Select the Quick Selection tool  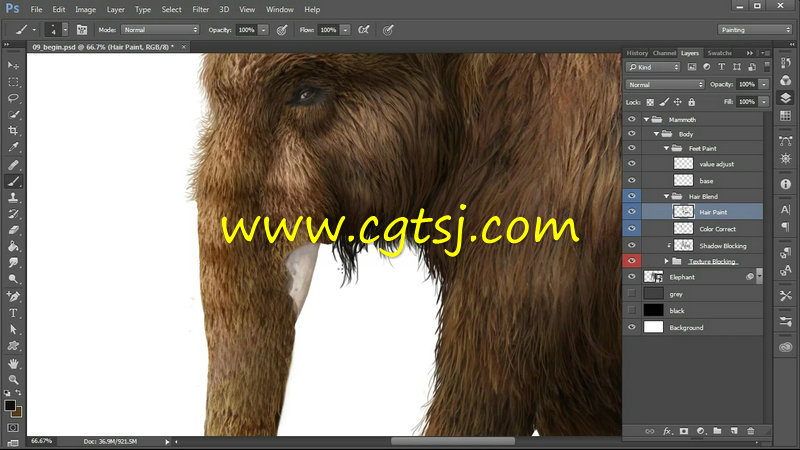[x=13, y=114]
